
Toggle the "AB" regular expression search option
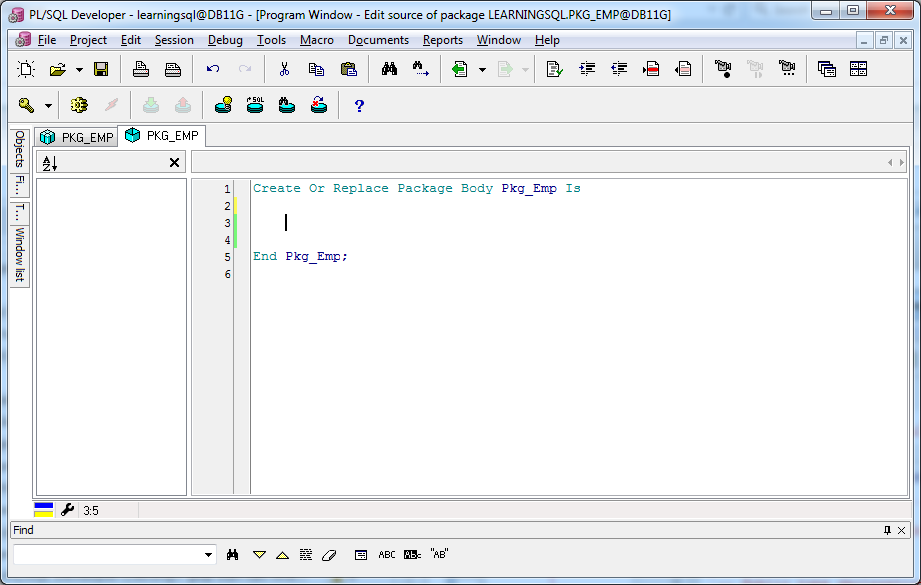[x=439, y=553]
